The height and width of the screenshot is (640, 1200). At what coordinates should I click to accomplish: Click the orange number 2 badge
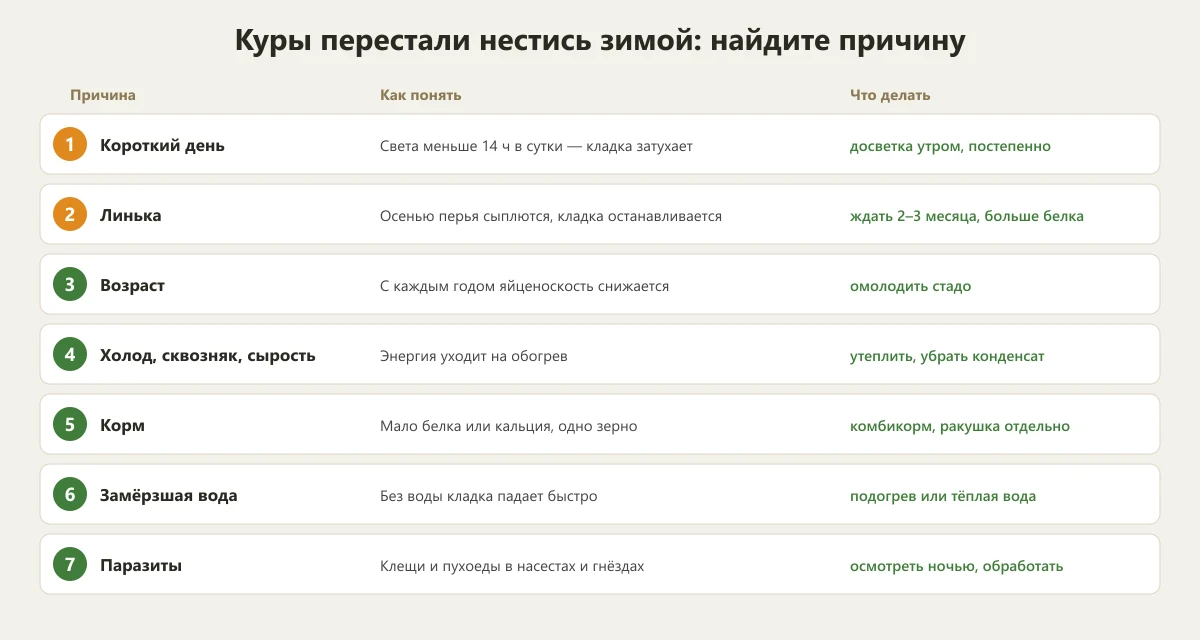pos(70,215)
